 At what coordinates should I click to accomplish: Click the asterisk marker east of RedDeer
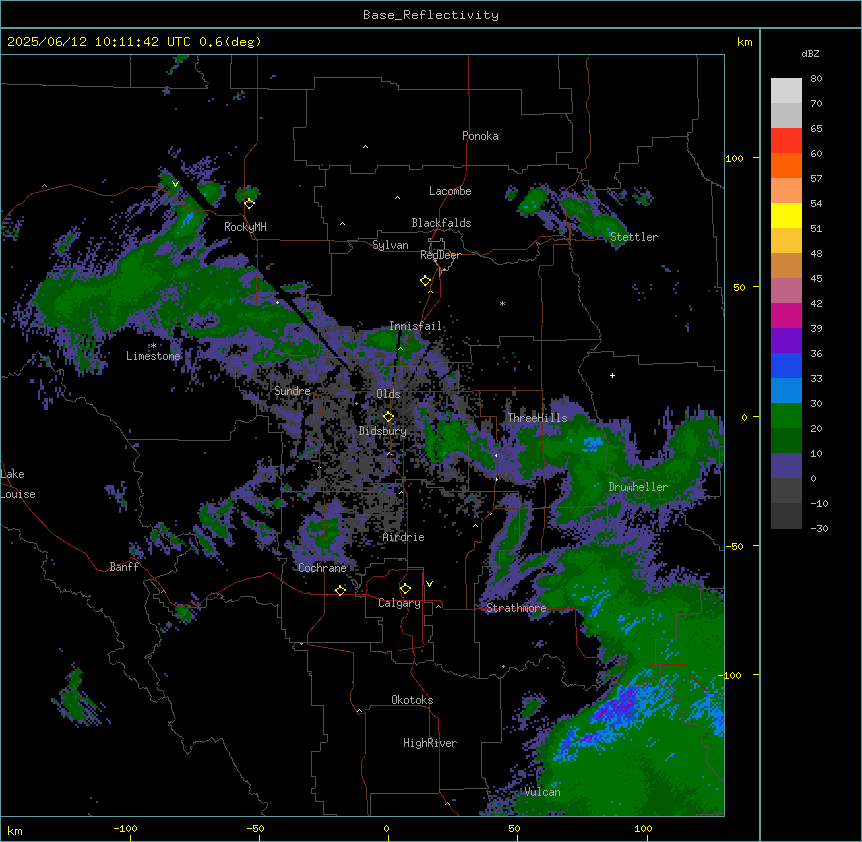tap(502, 303)
